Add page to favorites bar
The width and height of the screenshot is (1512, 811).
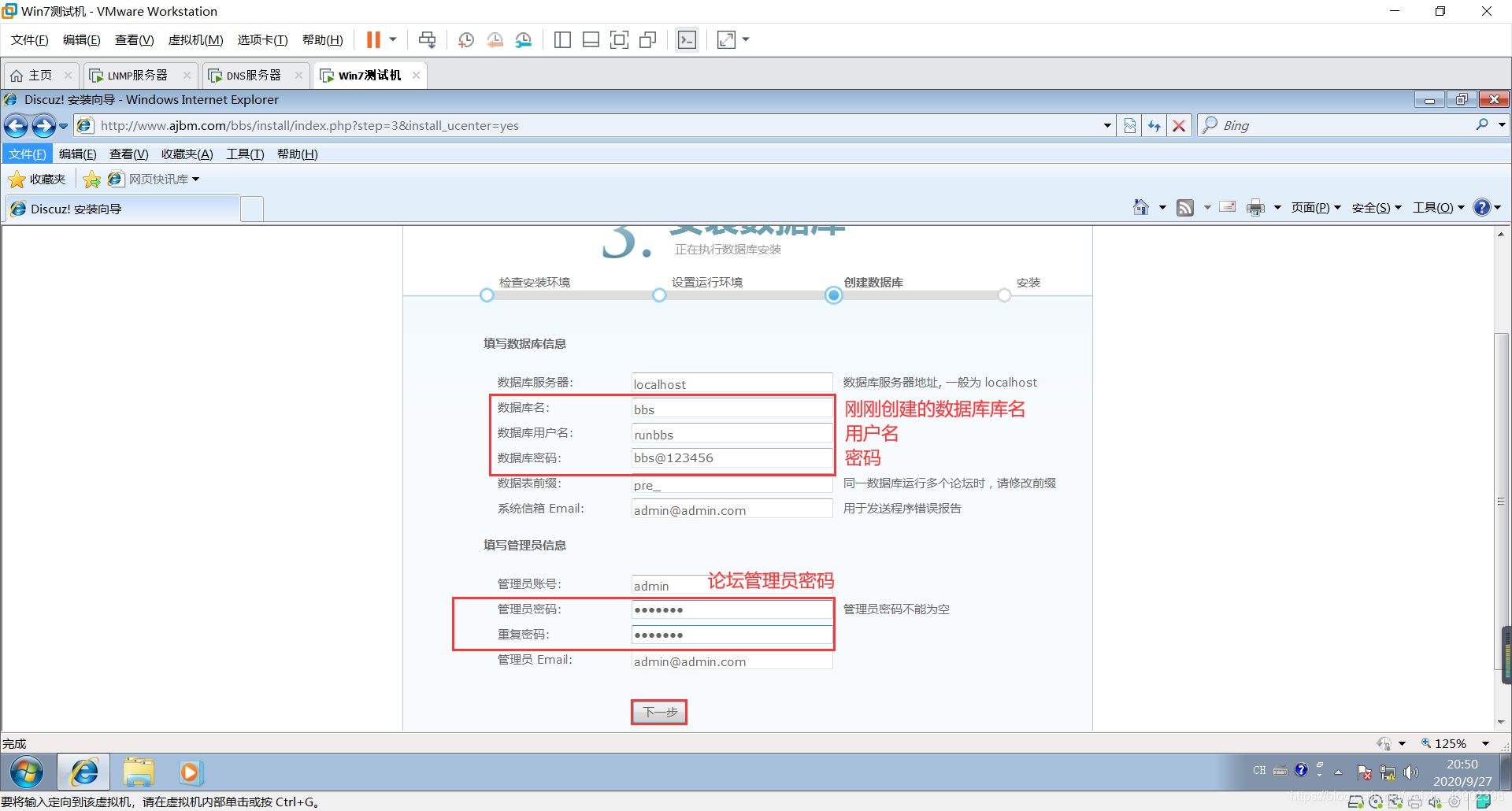click(92, 180)
